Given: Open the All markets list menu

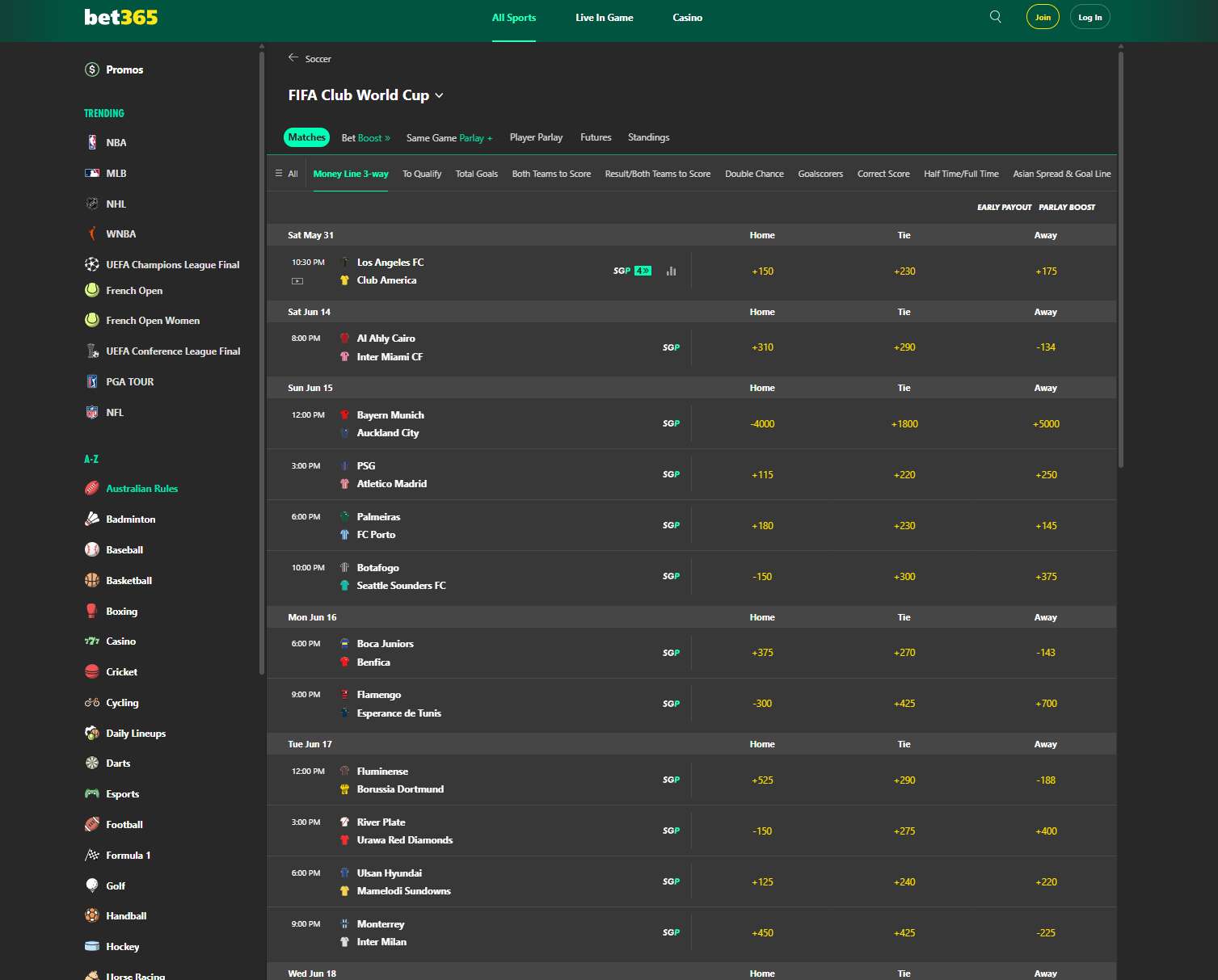Looking at the screenshot, I should [x=287, y=174].
